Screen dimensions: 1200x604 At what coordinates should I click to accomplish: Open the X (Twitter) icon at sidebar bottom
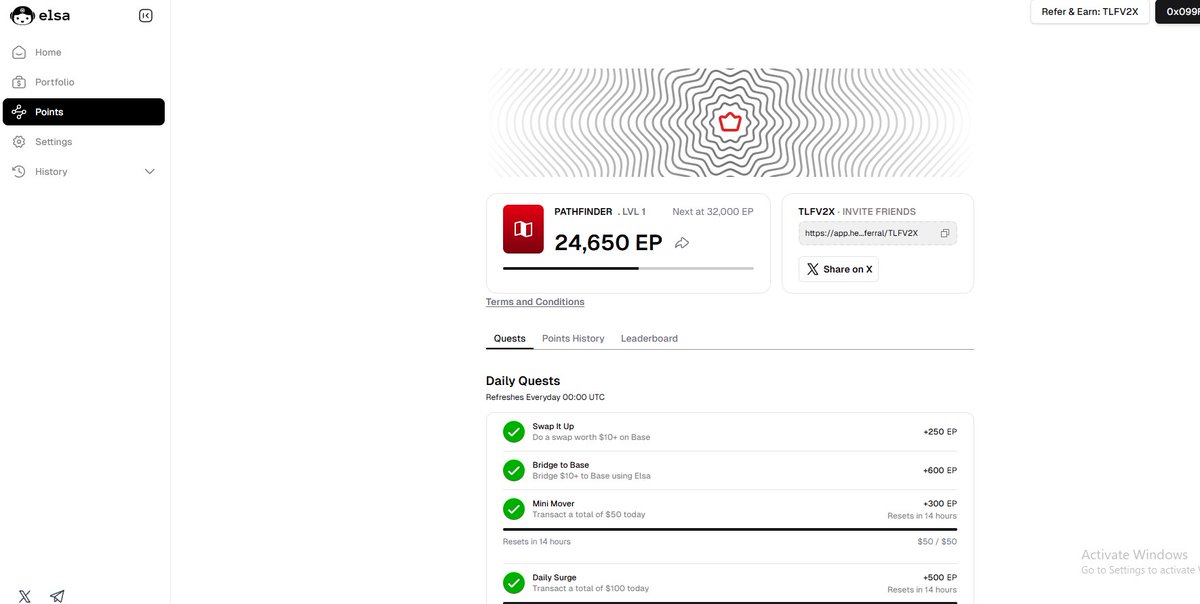[x=25, y=596]
